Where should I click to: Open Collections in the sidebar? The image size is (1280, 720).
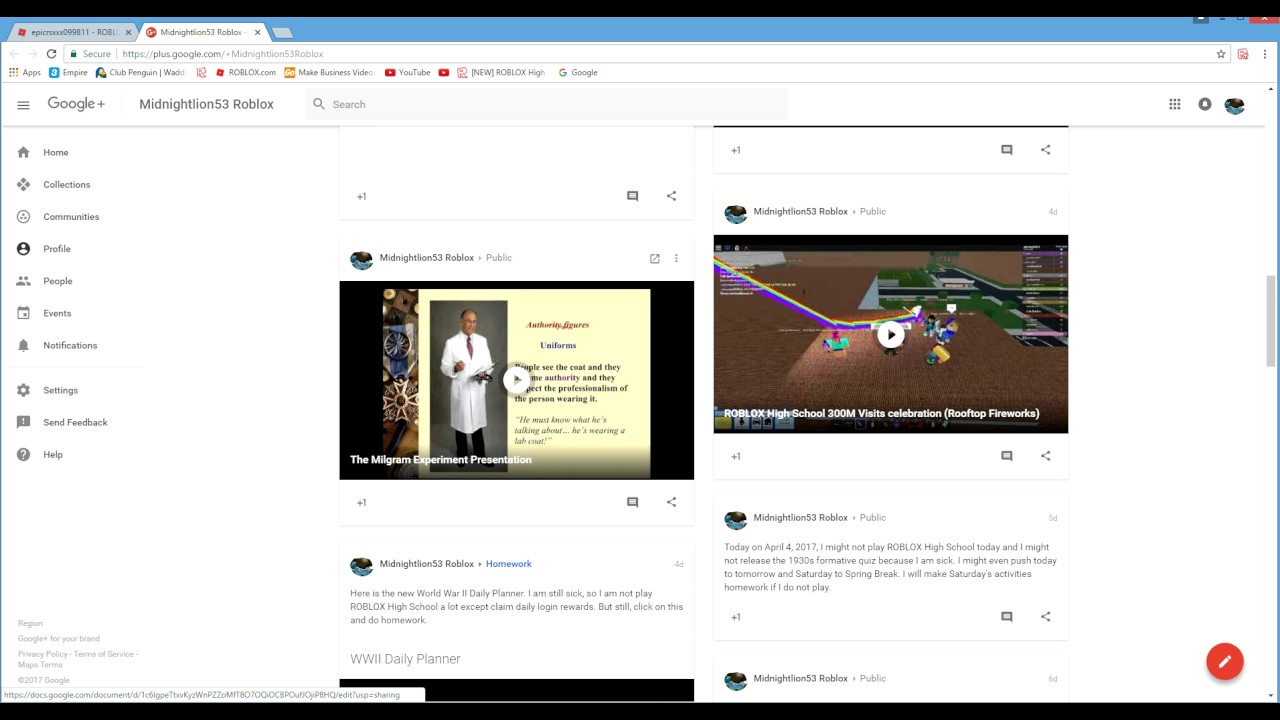click(x=66, y=185)
